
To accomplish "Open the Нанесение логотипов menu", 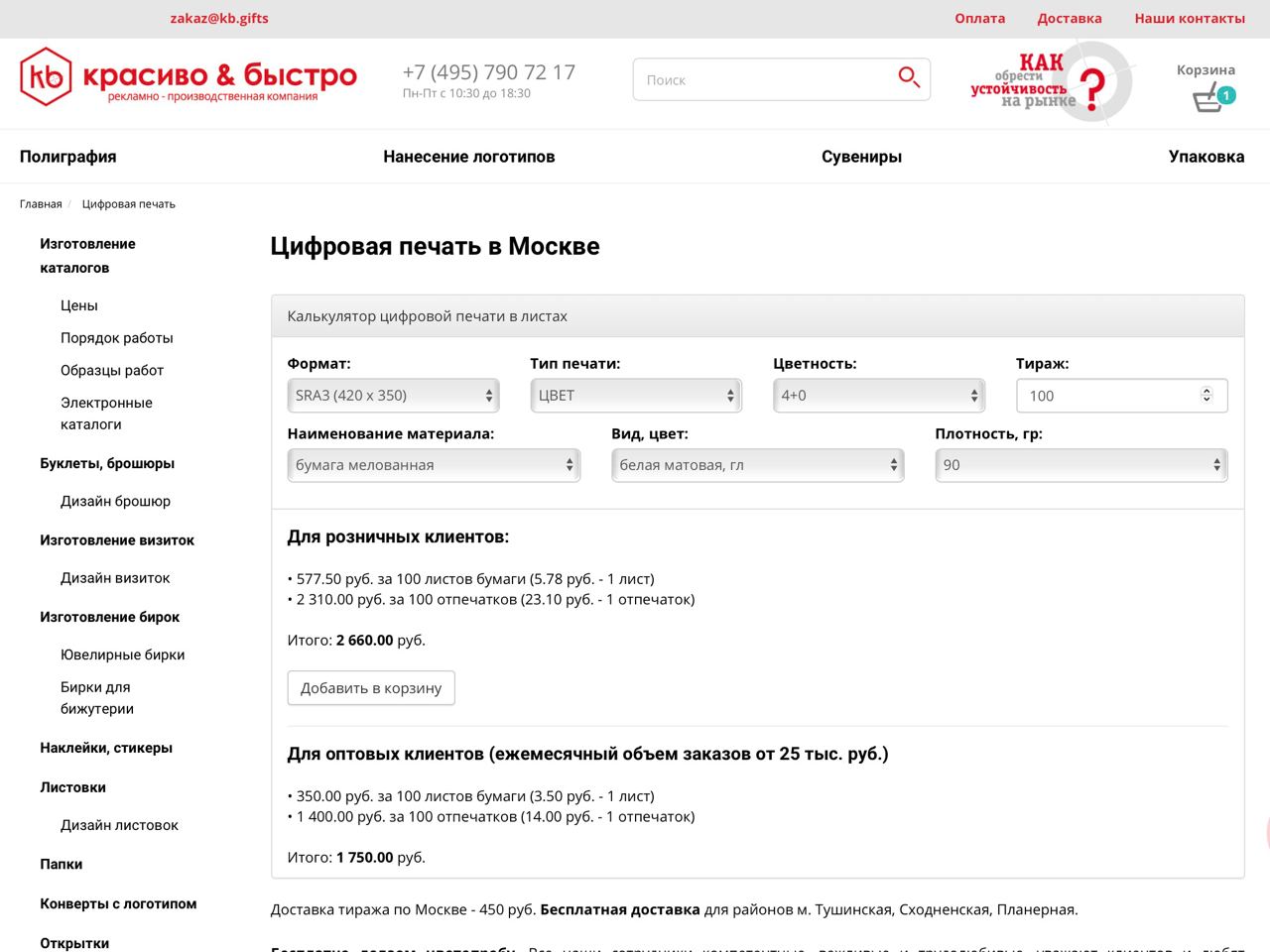I will (469, 157).
